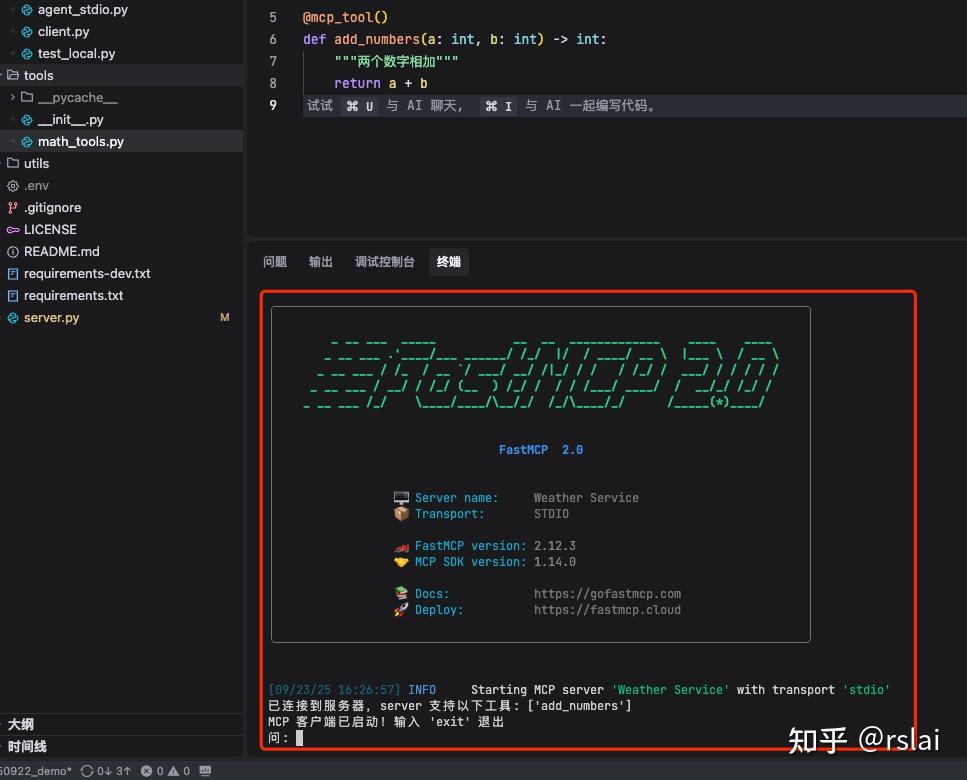Click the MCP SDK version 1.14.0 value
Image resolution: width=967 pixels, height=780 pixels.
(555, 562)
